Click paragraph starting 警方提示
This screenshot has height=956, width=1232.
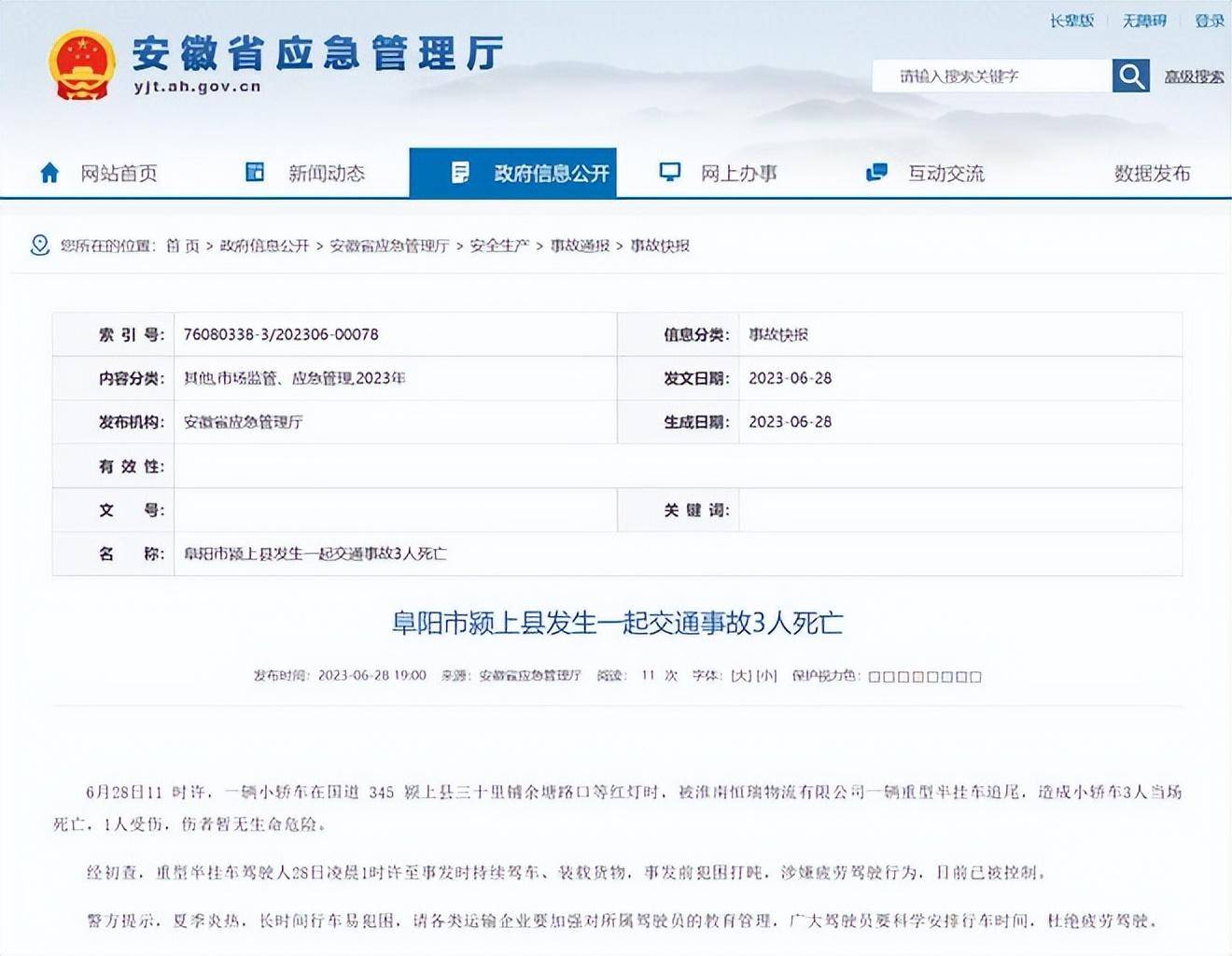[623, 921]
